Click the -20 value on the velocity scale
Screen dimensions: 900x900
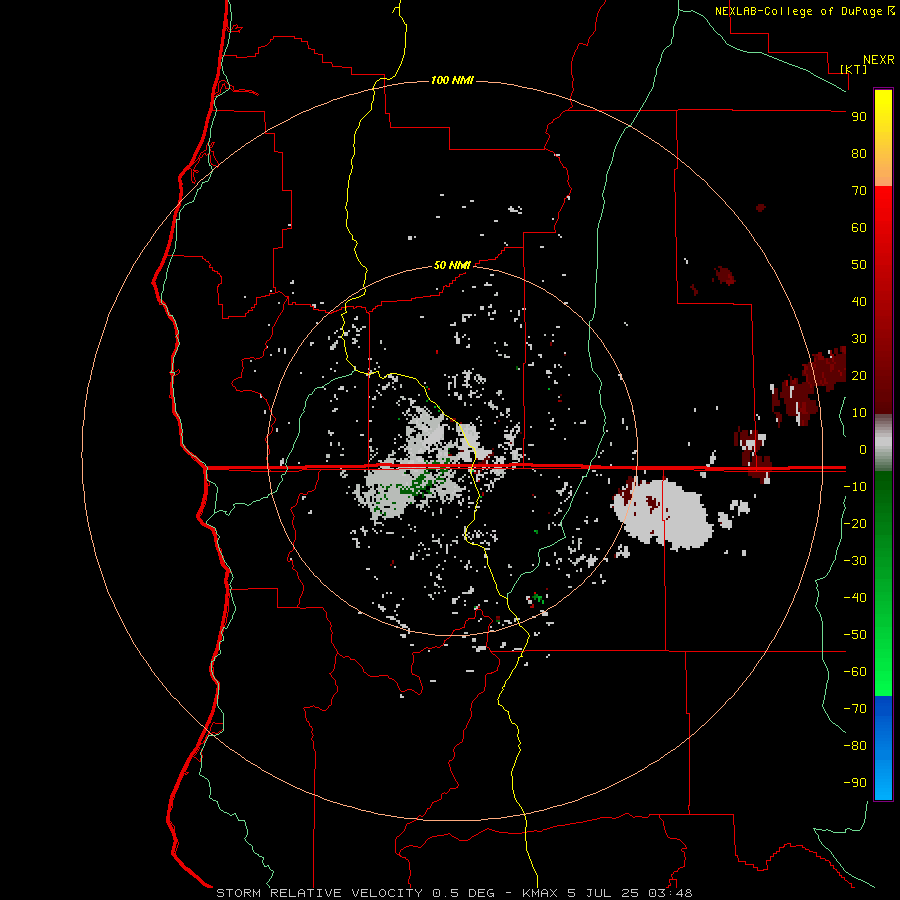pyautogui.click(x=855, y=523)
